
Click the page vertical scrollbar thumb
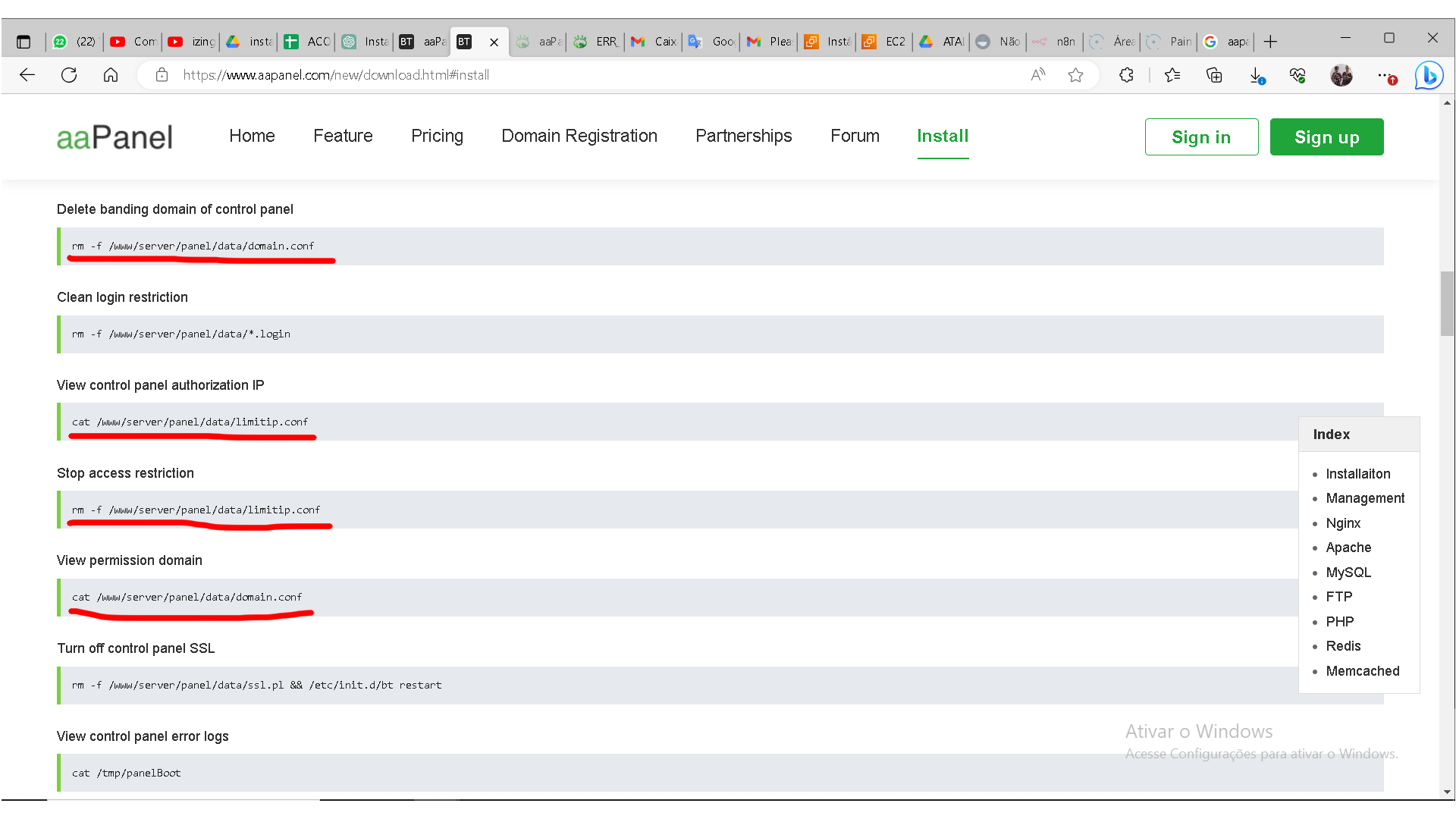pyautogui.click(x=1447, y=303)
